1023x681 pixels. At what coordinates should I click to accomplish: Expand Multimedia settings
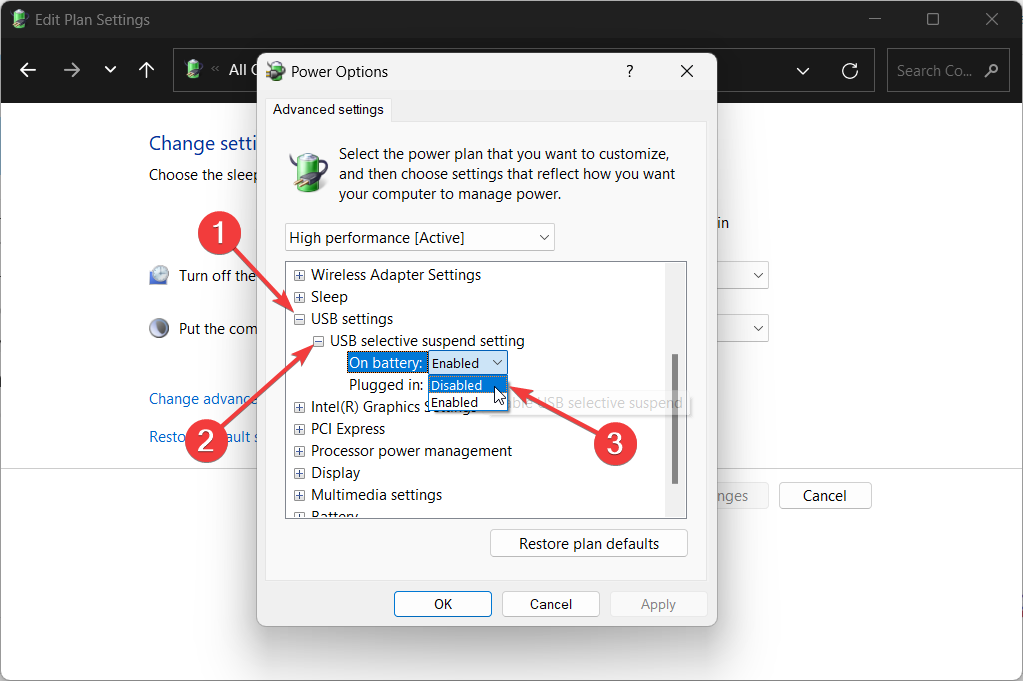point(299,496)
